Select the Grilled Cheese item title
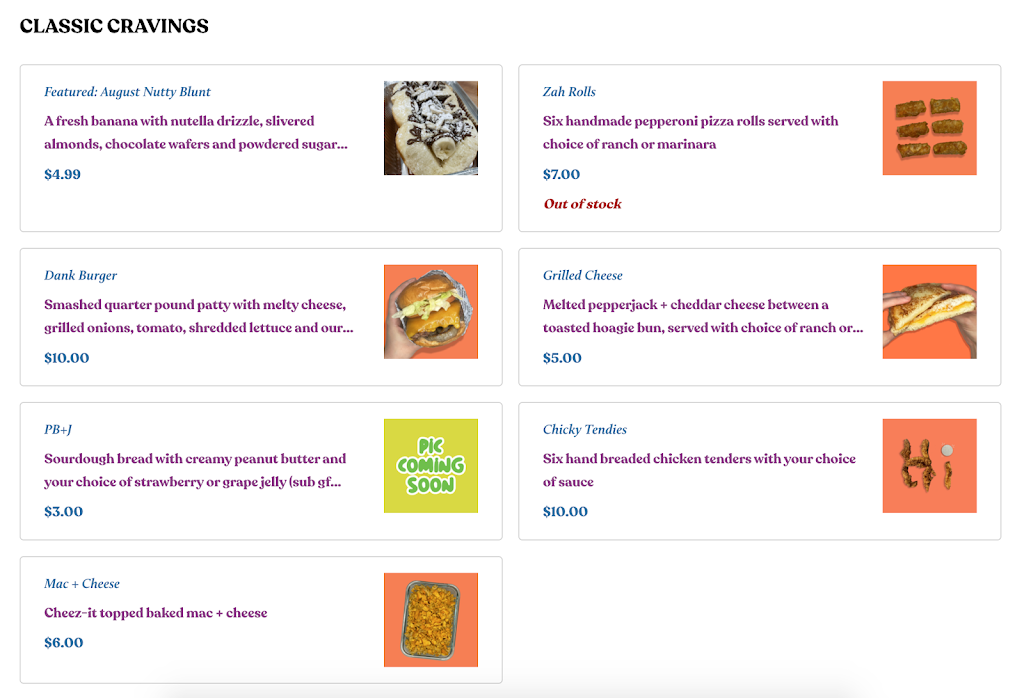This screenshot has width=1024, height=698. [582, 276]
